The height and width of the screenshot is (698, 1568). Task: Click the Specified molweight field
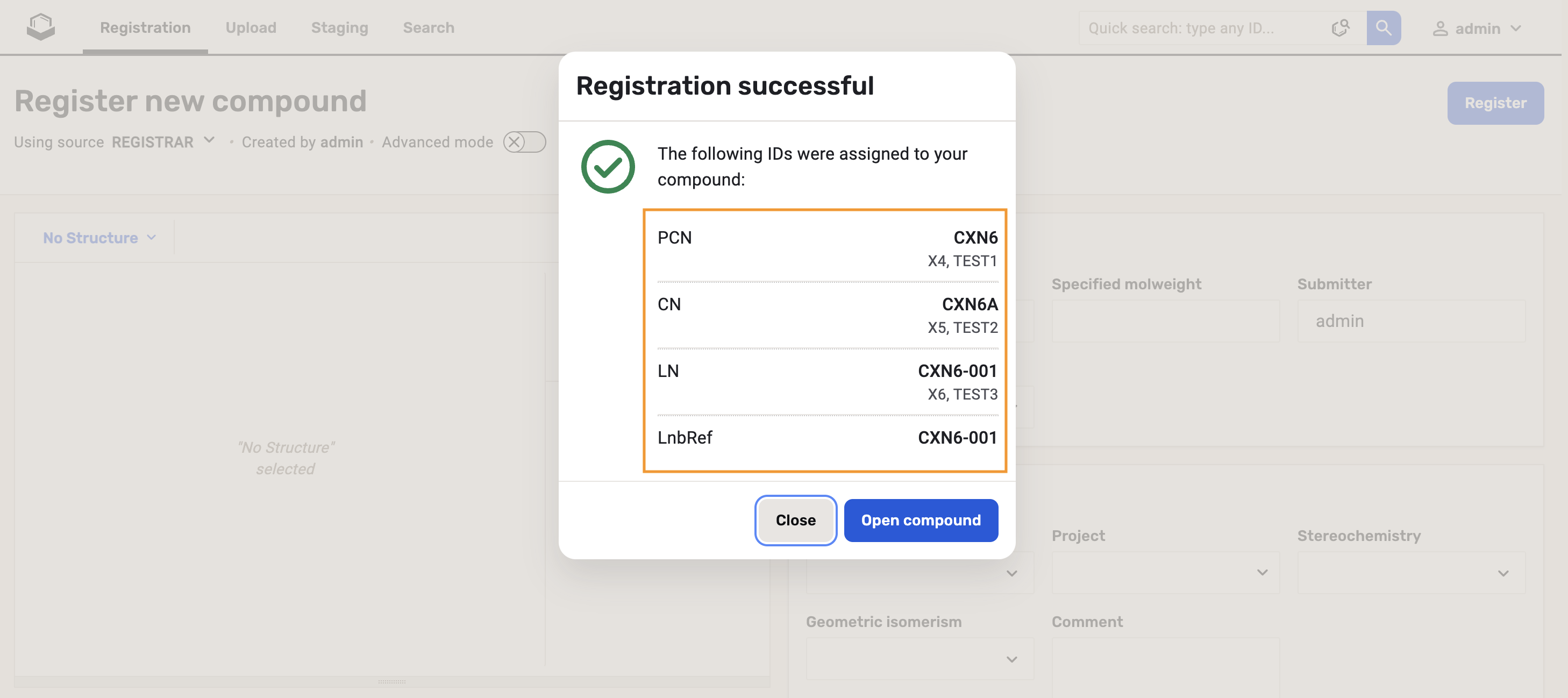(x=1164, y=320)
